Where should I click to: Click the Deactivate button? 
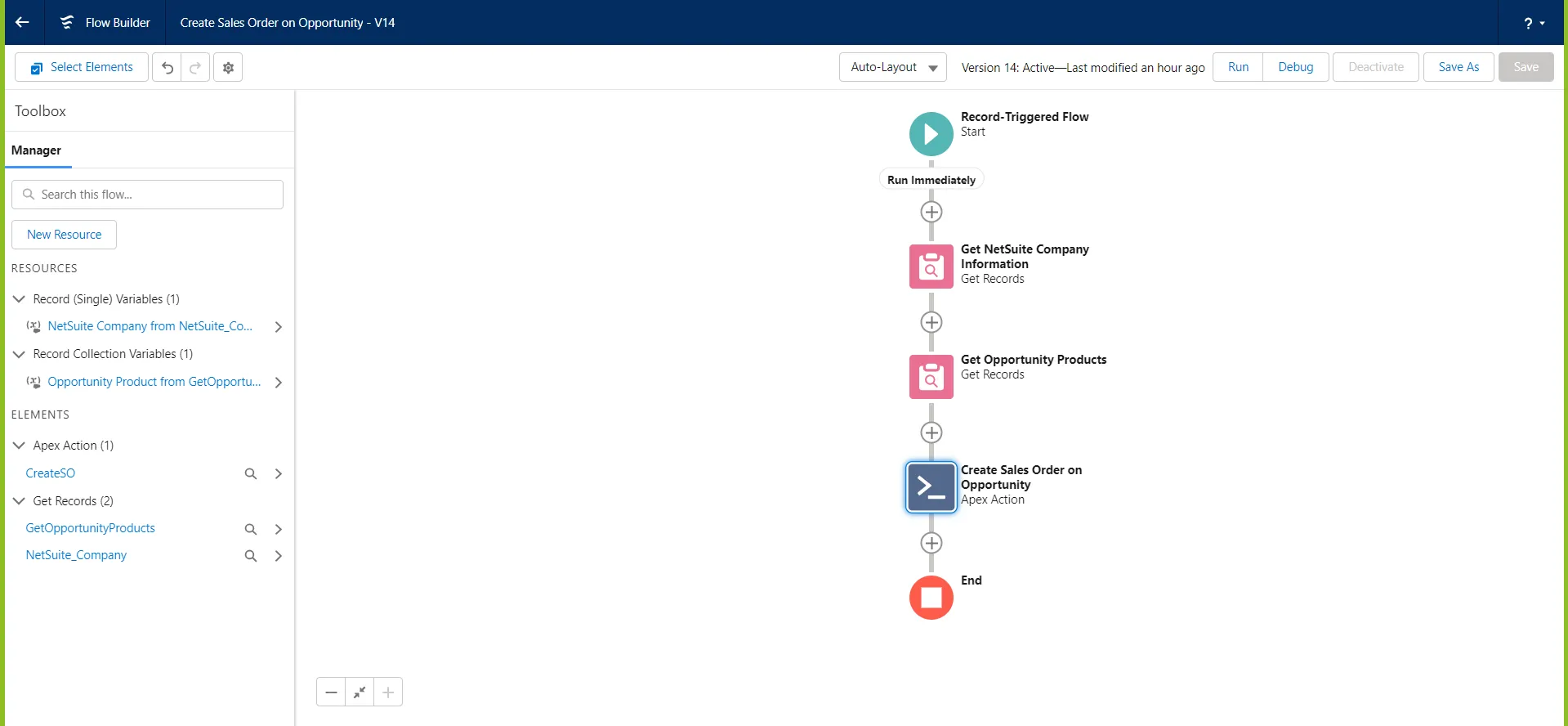click(x=1376, y=67)
